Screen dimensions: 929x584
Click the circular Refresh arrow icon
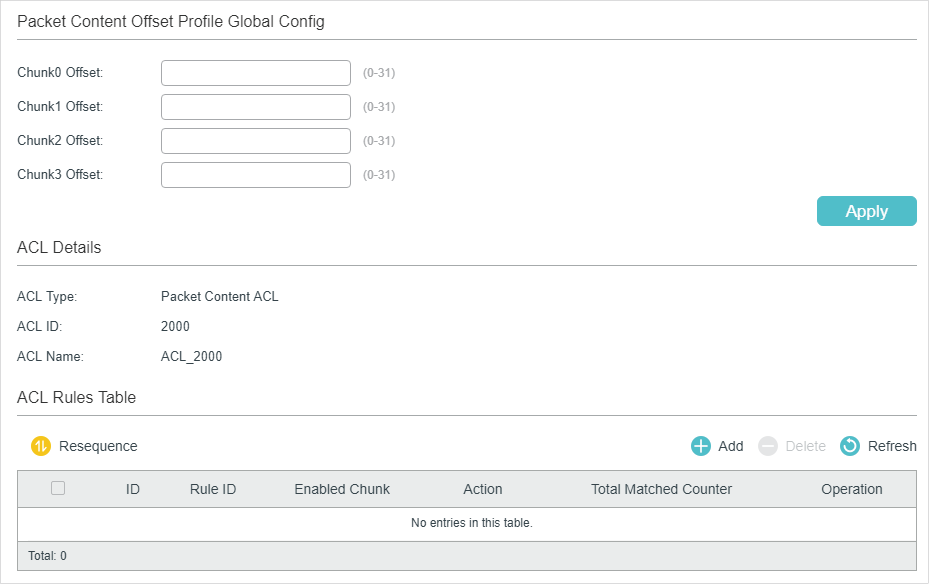(850, 446)
